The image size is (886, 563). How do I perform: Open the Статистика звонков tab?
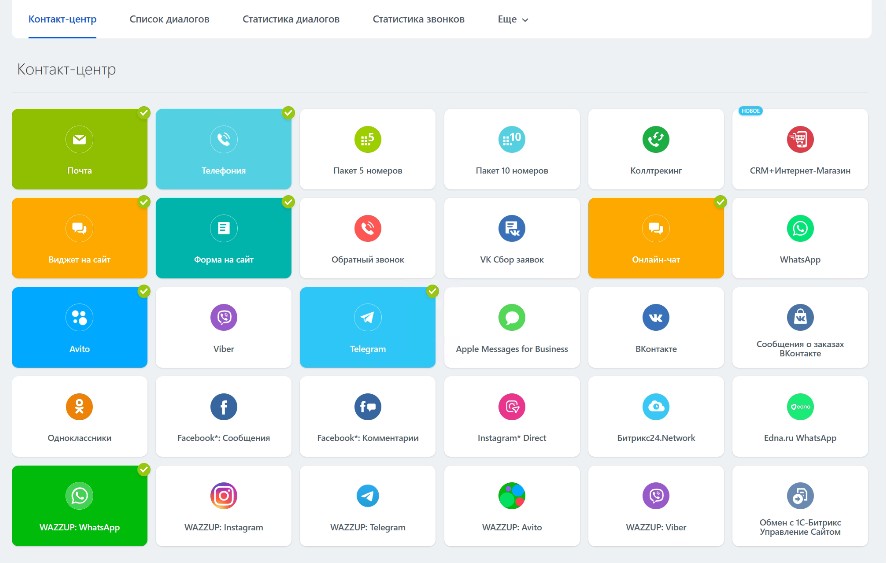pyautogui.click(x=418, y=19)
